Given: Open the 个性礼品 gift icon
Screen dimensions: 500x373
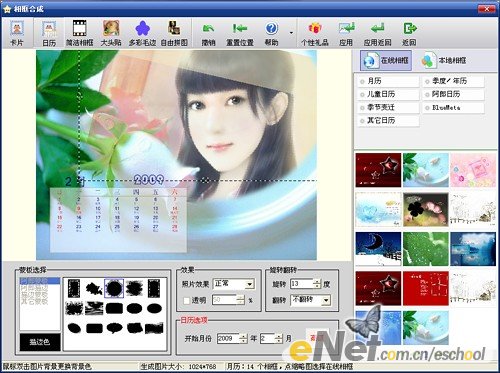Looking at the screenshot, I should click(315, 33).
